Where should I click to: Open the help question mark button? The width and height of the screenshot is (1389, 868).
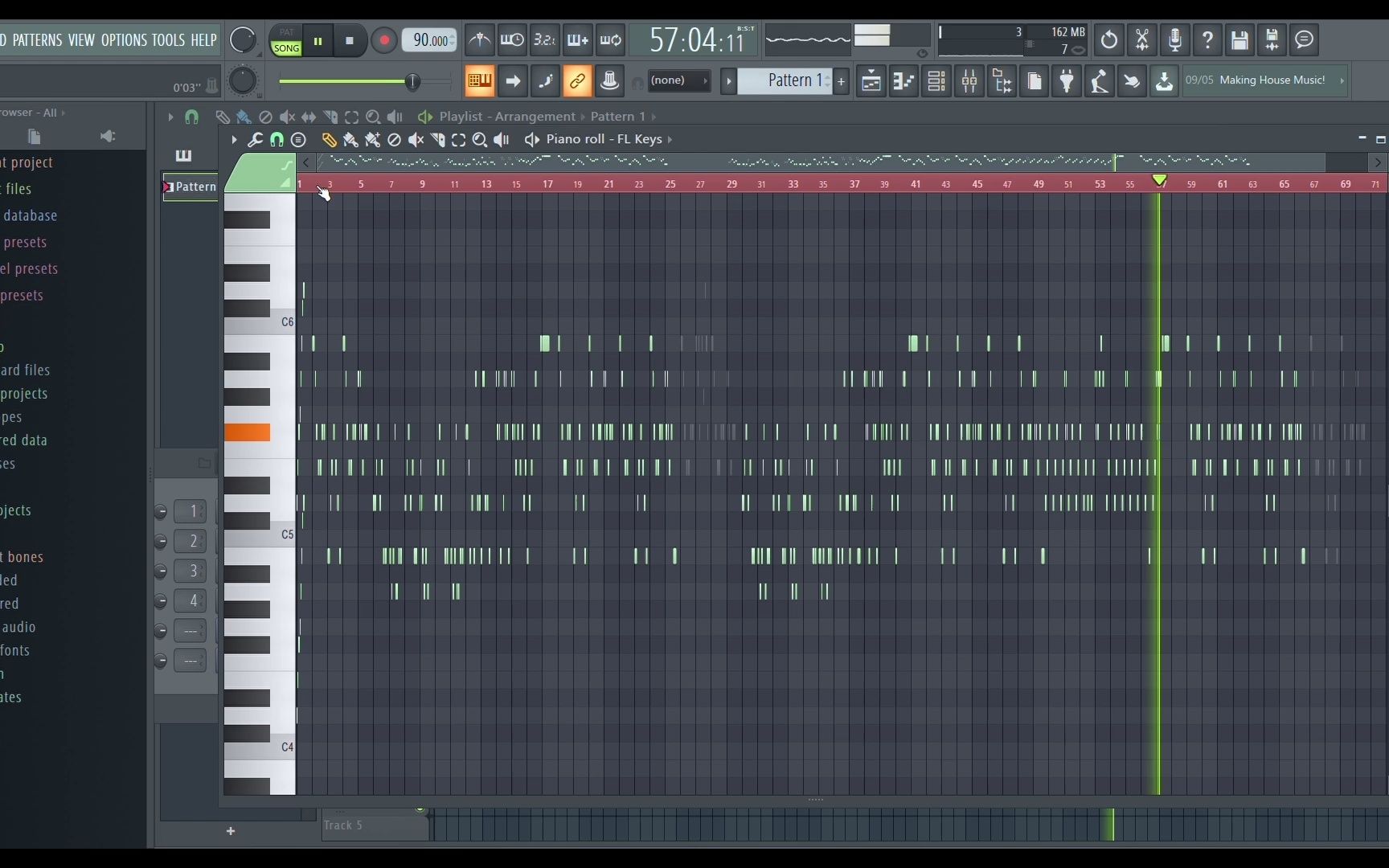click(1207, 39)
